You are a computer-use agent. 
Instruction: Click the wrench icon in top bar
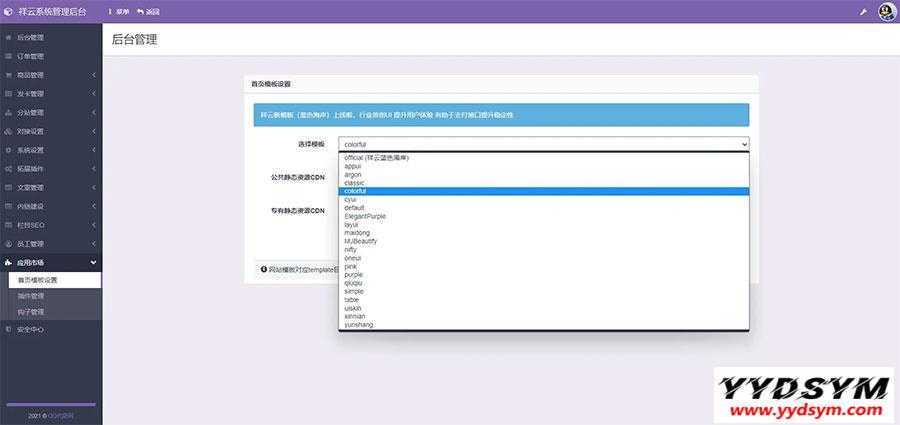(x=863, y=11)
